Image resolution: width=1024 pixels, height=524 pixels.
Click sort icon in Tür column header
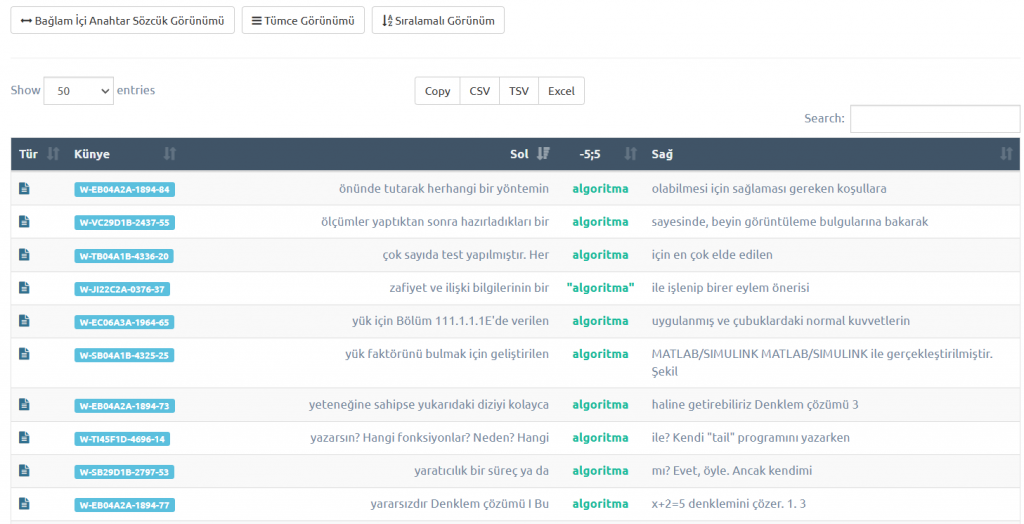[53, 154]
